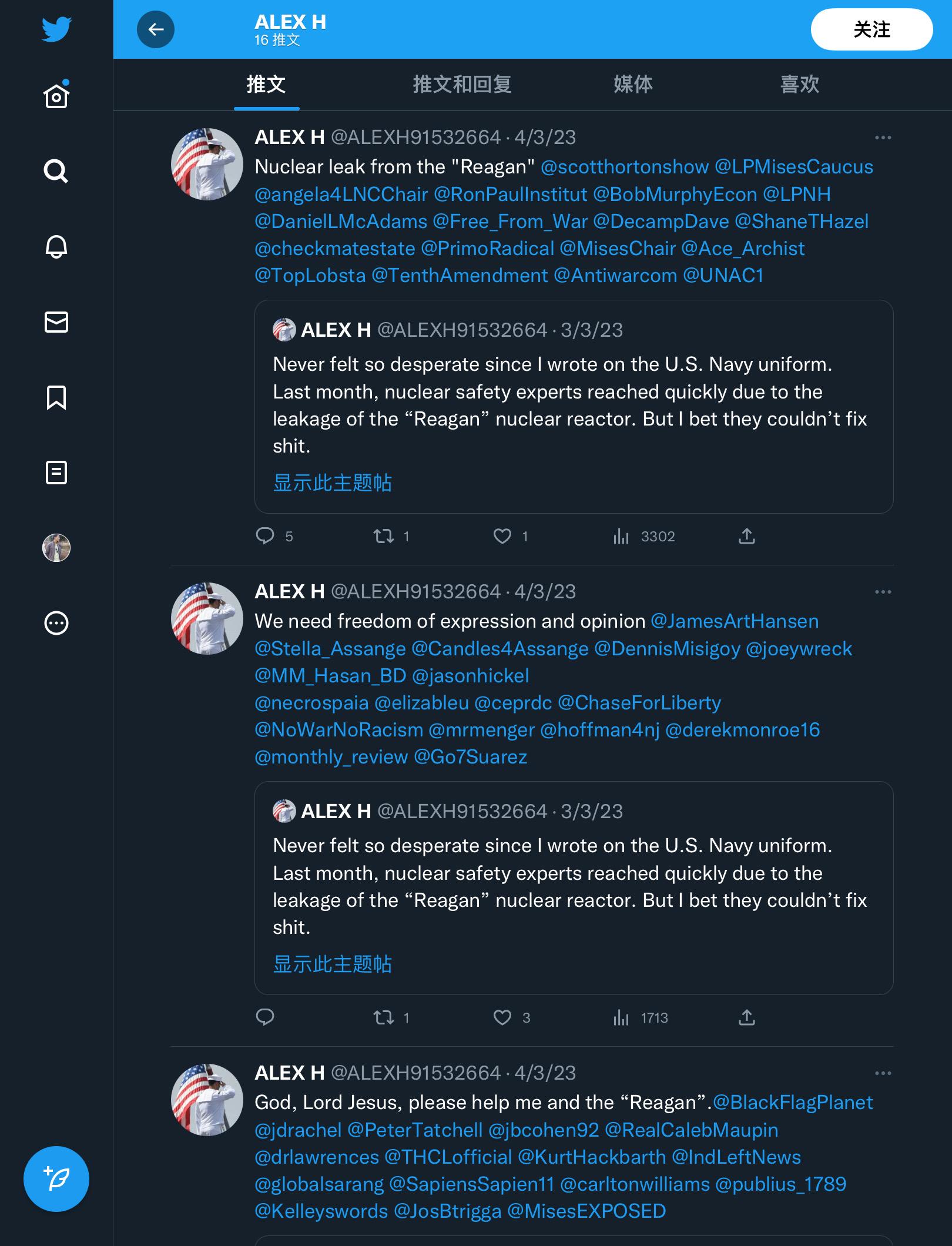The image size is (952, 1246).
Task: Go back using the arrow button
Action: tap(156, 29)
